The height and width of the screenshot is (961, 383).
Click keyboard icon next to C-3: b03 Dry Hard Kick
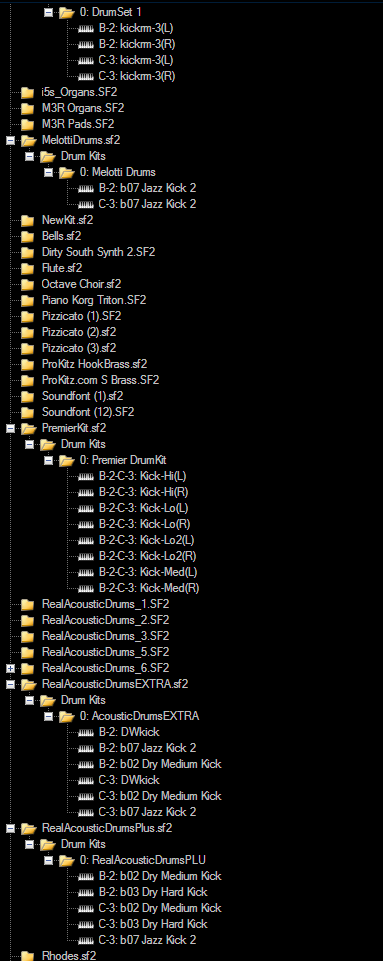point(86,924)
